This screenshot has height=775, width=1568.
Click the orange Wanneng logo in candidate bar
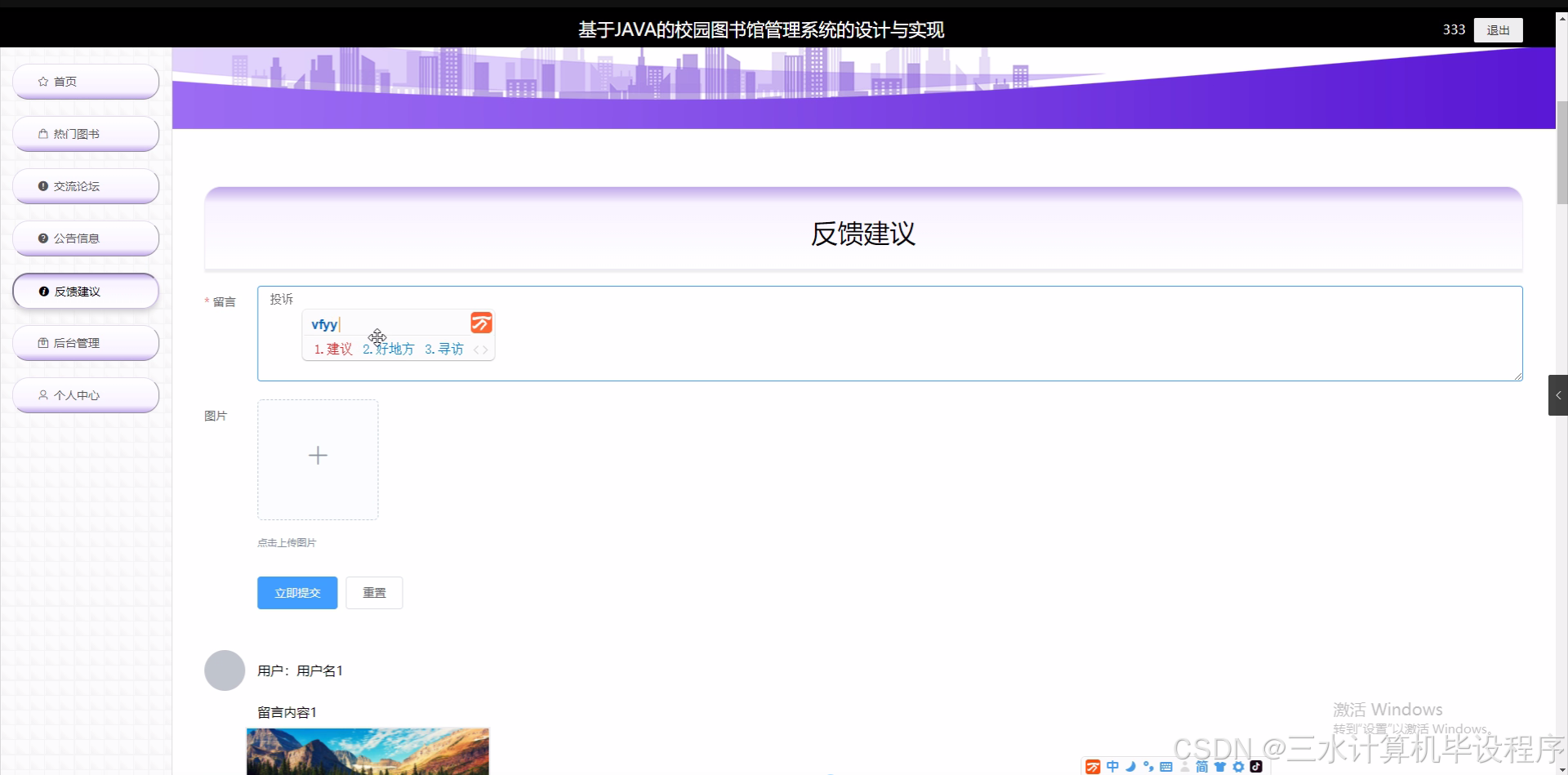pos(481,323)
